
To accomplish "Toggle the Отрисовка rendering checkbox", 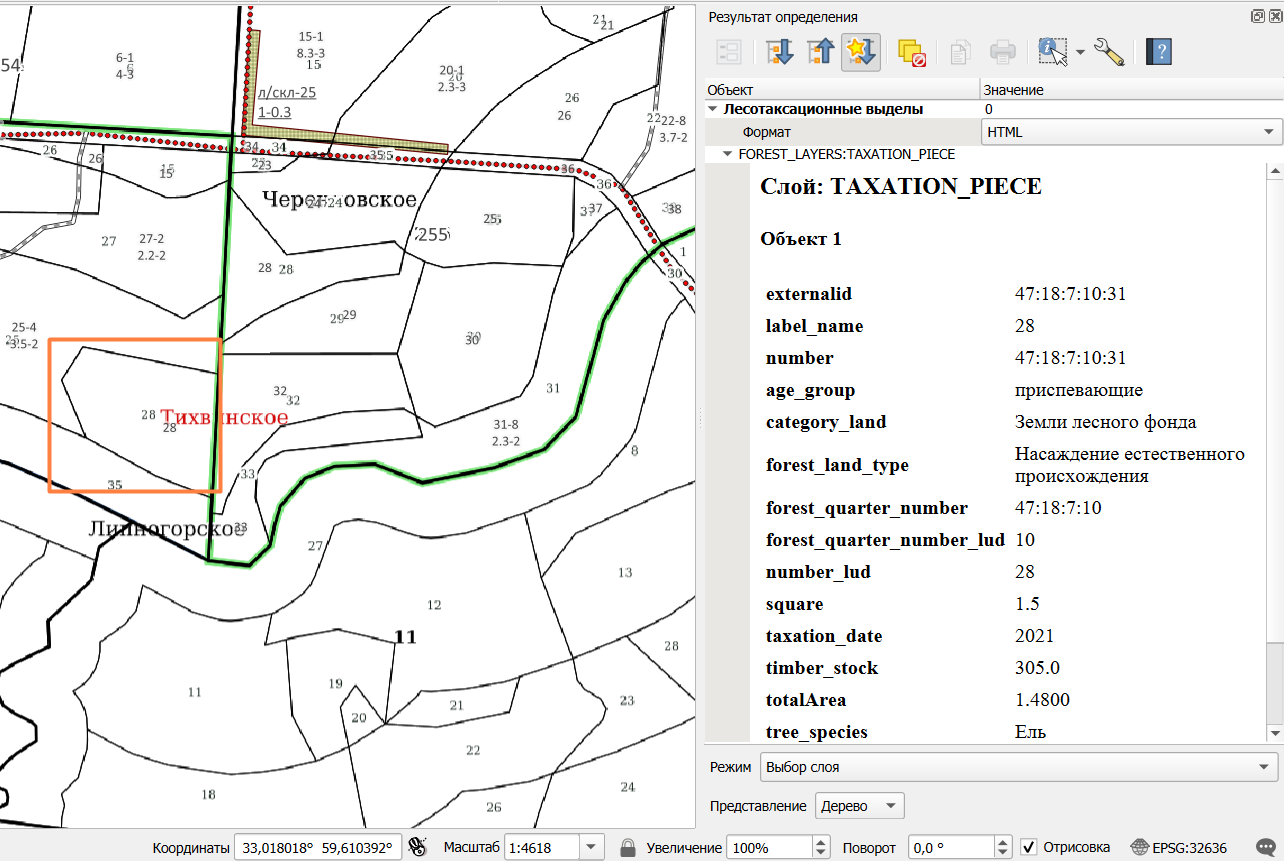I will pos(1029,847).
